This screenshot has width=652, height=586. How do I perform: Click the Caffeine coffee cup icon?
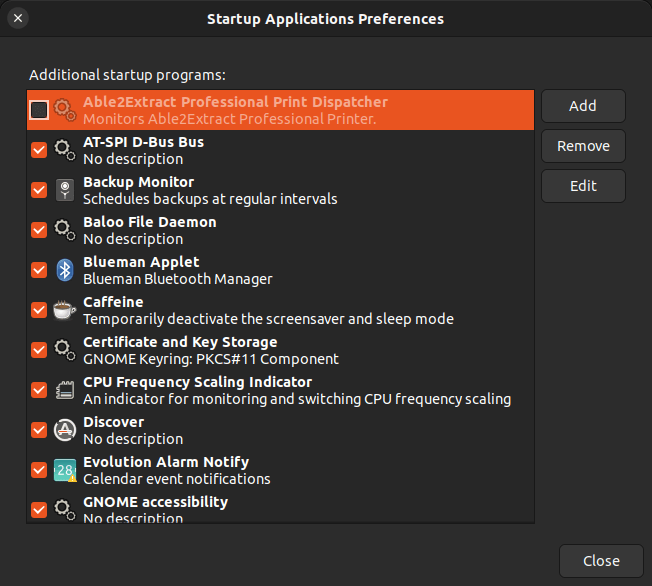pos(65,310)
